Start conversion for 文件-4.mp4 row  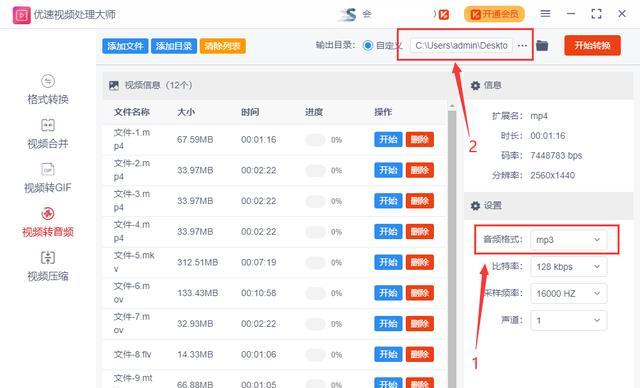388,232
